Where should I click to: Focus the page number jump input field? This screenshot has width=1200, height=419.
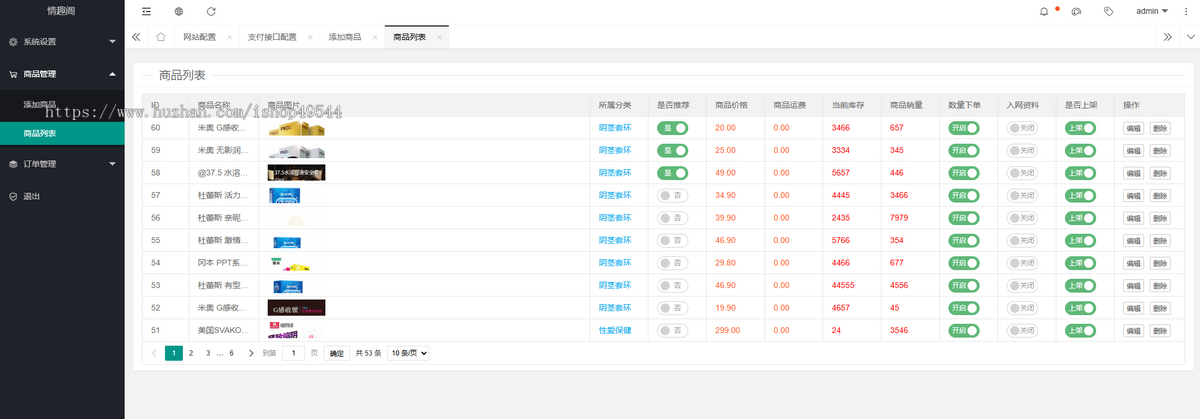pos(293,353)
